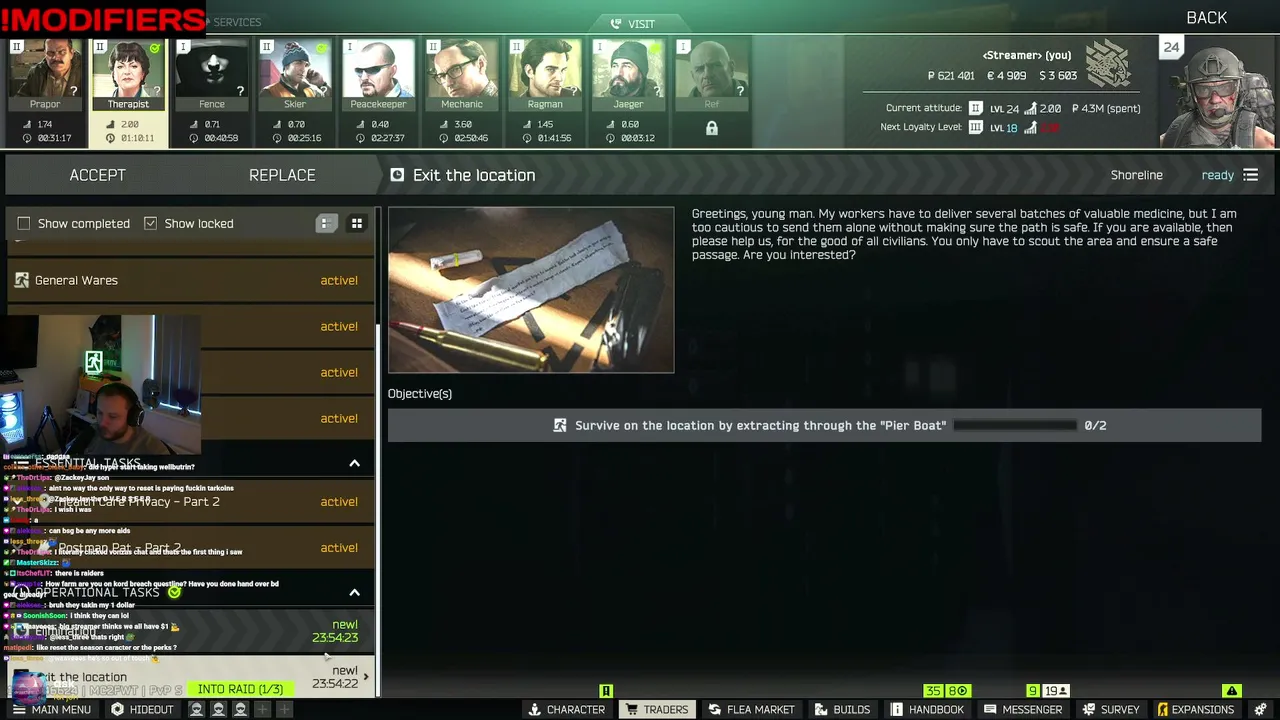Switch to the VISIT tab
1280x720 pixels.
point(633,23)
